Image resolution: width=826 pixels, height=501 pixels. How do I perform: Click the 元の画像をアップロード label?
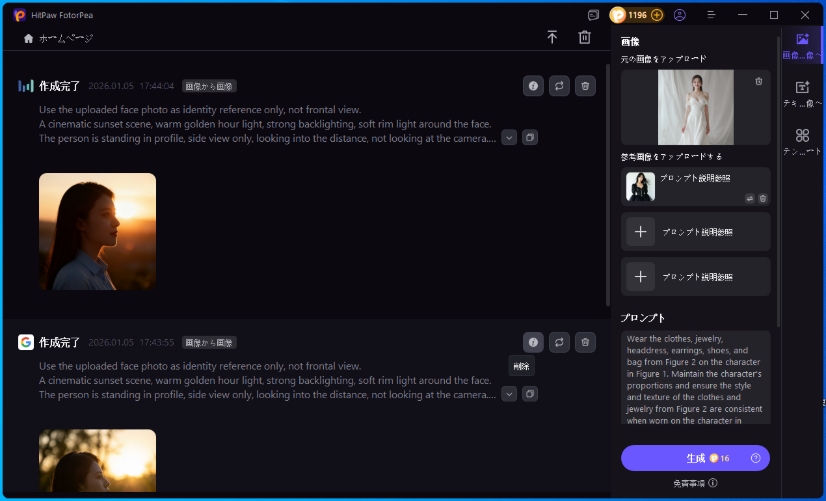[x=663, y=59]
